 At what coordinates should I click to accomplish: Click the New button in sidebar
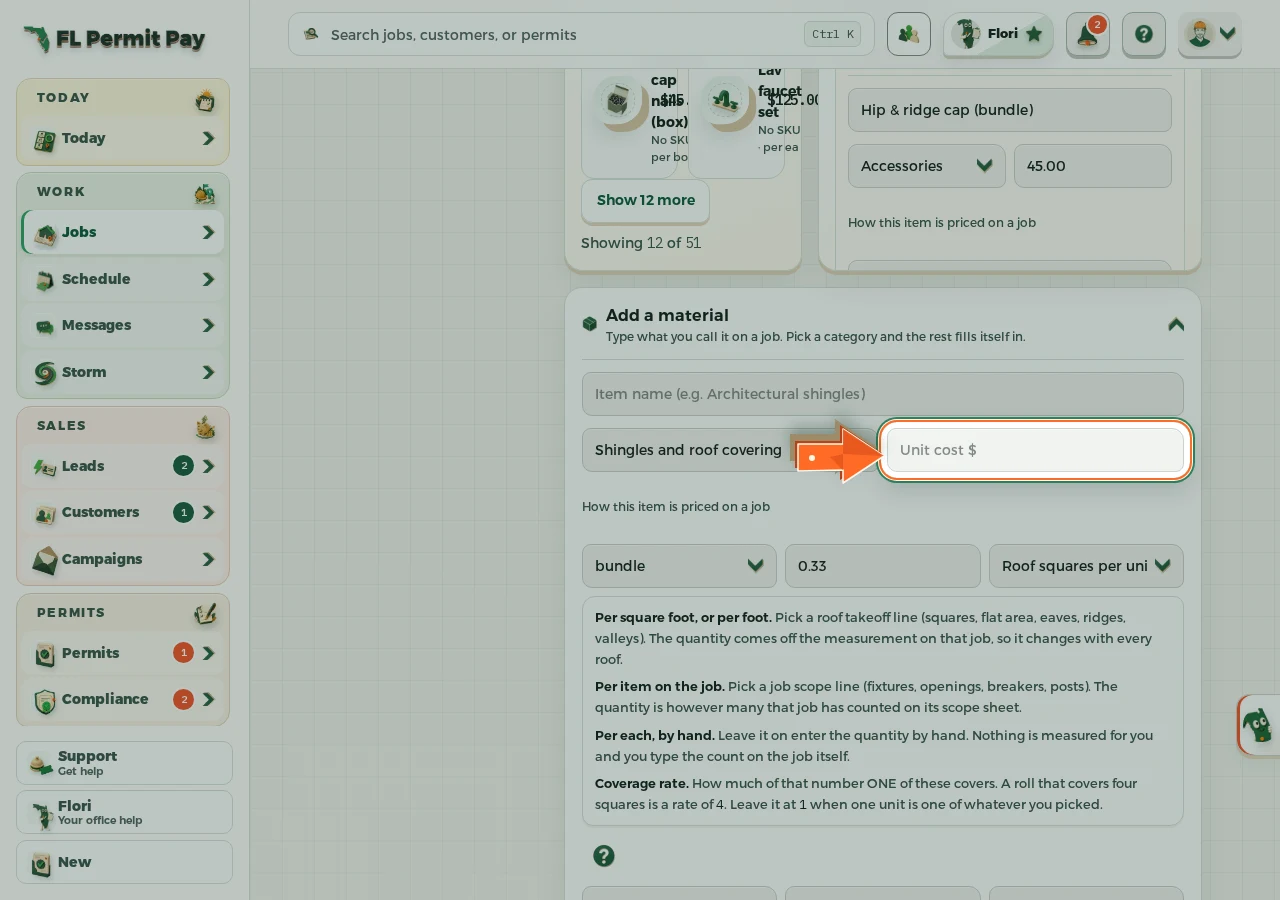point(124,862)
